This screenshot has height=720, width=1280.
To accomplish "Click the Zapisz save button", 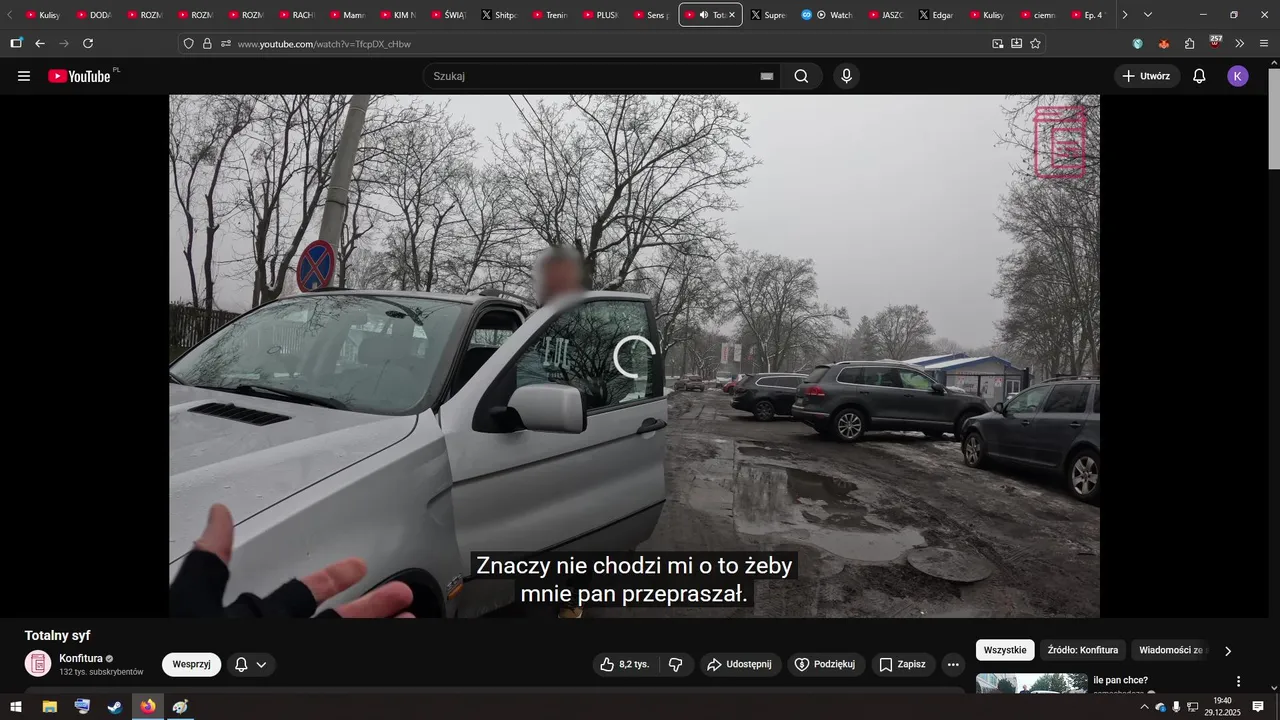I will click(x=902, y=664).
